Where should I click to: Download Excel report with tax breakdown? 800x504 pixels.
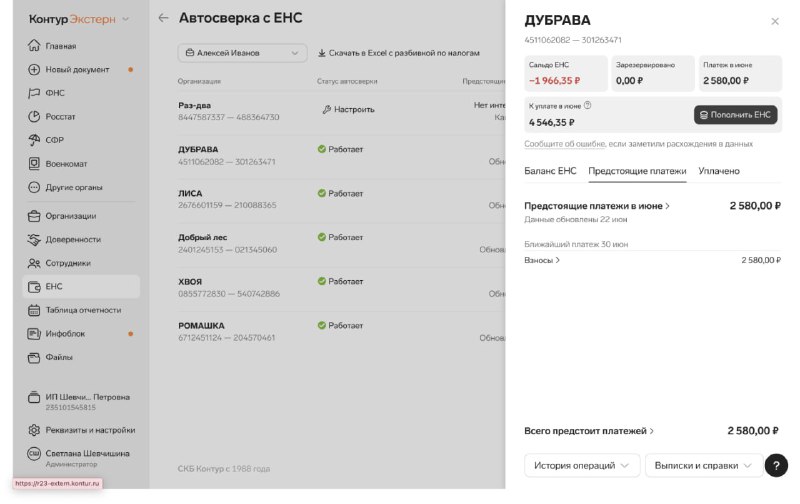pos(398,53)
